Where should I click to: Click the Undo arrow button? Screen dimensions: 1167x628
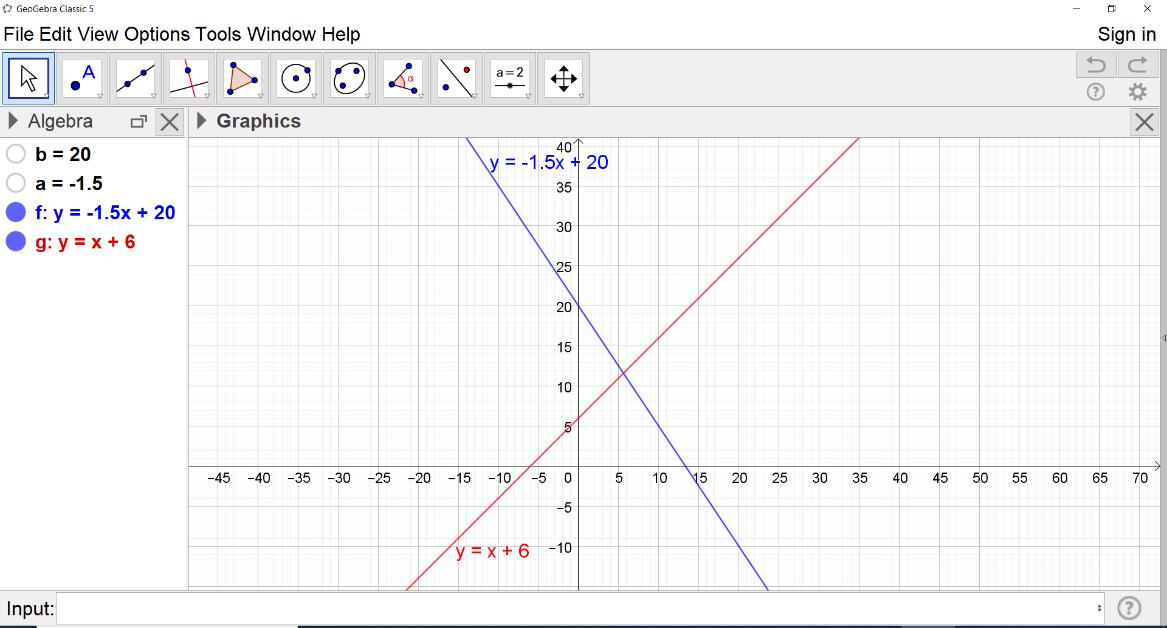(1096, 65)
